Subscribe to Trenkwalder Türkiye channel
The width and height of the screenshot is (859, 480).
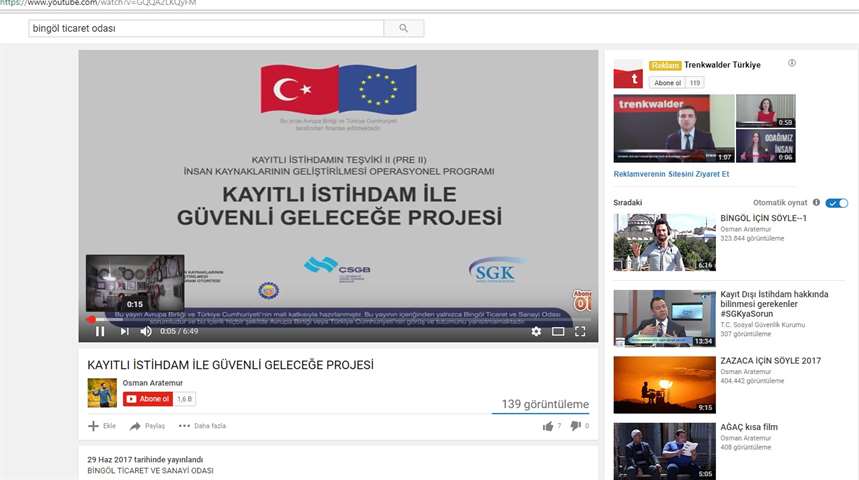[667, 83]
